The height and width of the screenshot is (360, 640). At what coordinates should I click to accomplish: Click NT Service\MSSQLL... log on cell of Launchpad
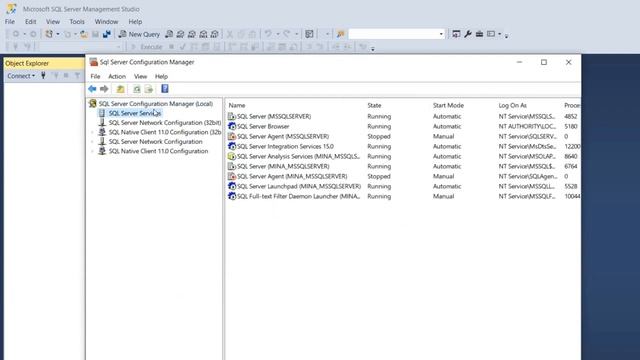pos(527,186)
